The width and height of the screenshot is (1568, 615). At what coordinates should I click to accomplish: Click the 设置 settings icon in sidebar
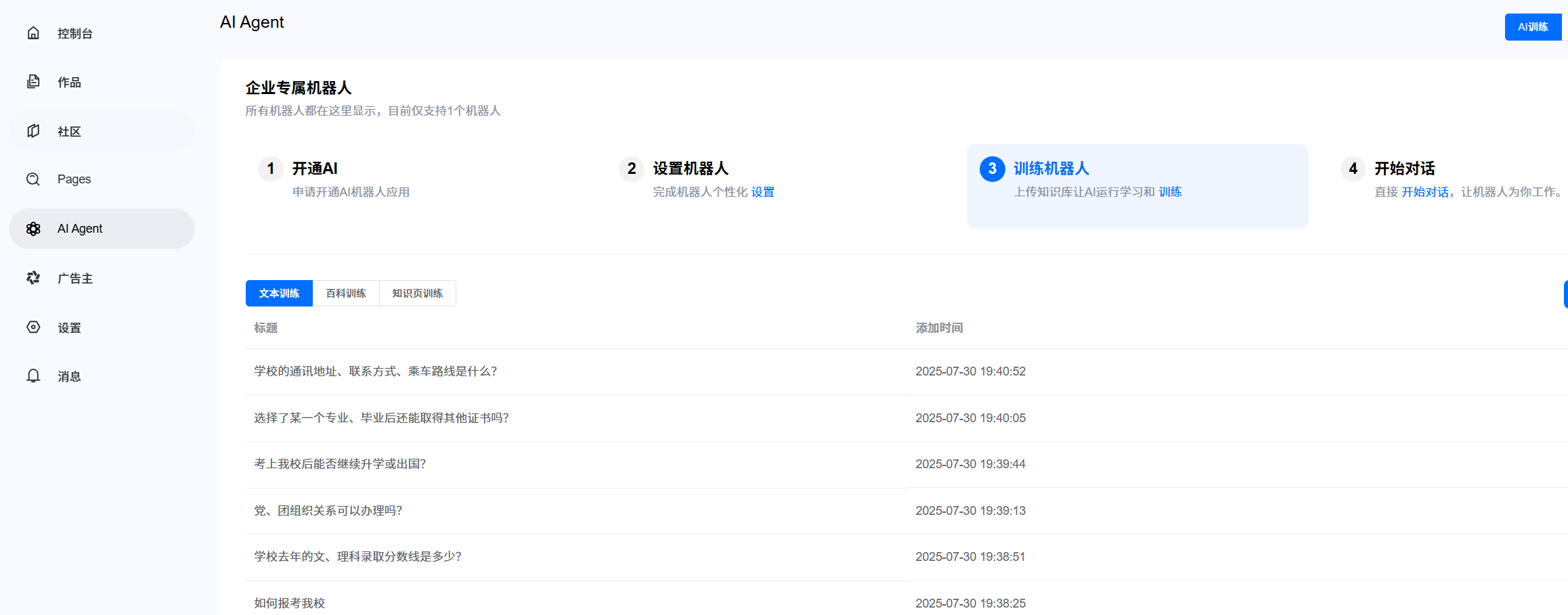[x=33, y=327]
